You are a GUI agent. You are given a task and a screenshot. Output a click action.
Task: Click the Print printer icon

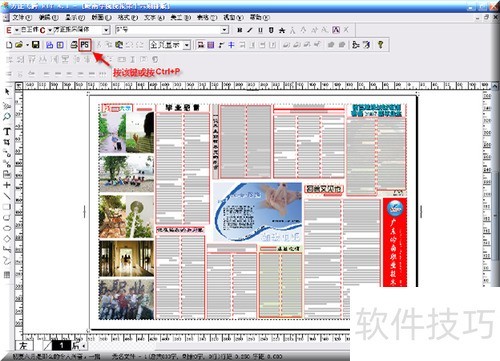click(74, 45)
